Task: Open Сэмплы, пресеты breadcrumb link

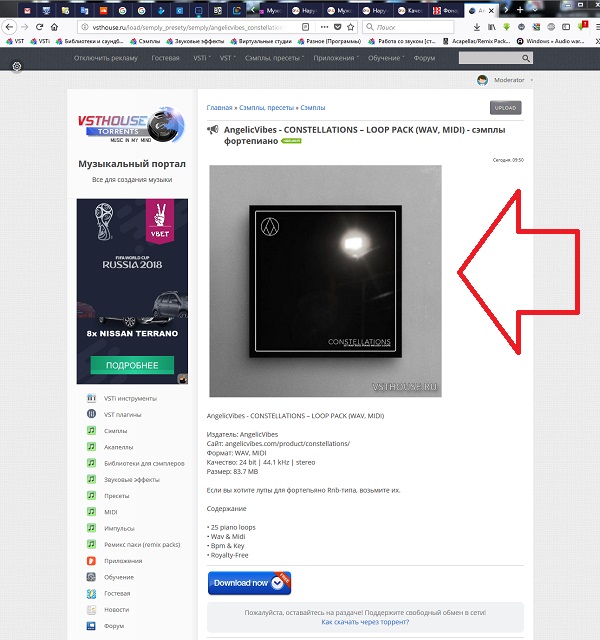Action: pyautogui.click(x=266, y=108)
